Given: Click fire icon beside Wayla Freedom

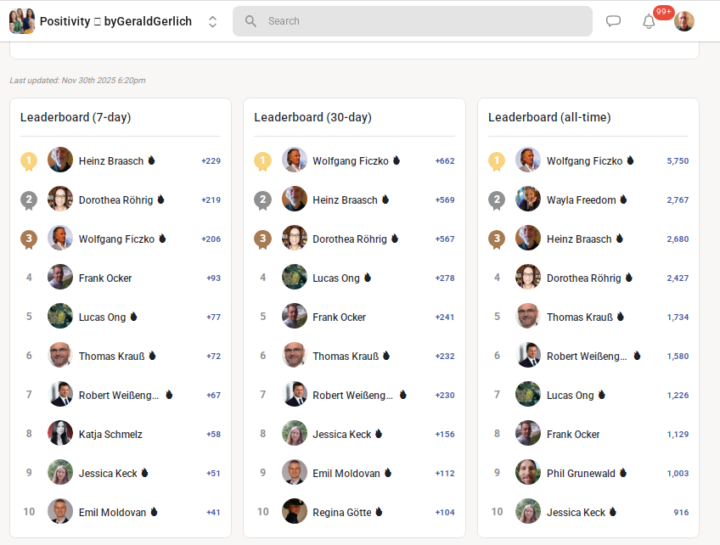Looking at the screenshot, I should coord(623,199).
